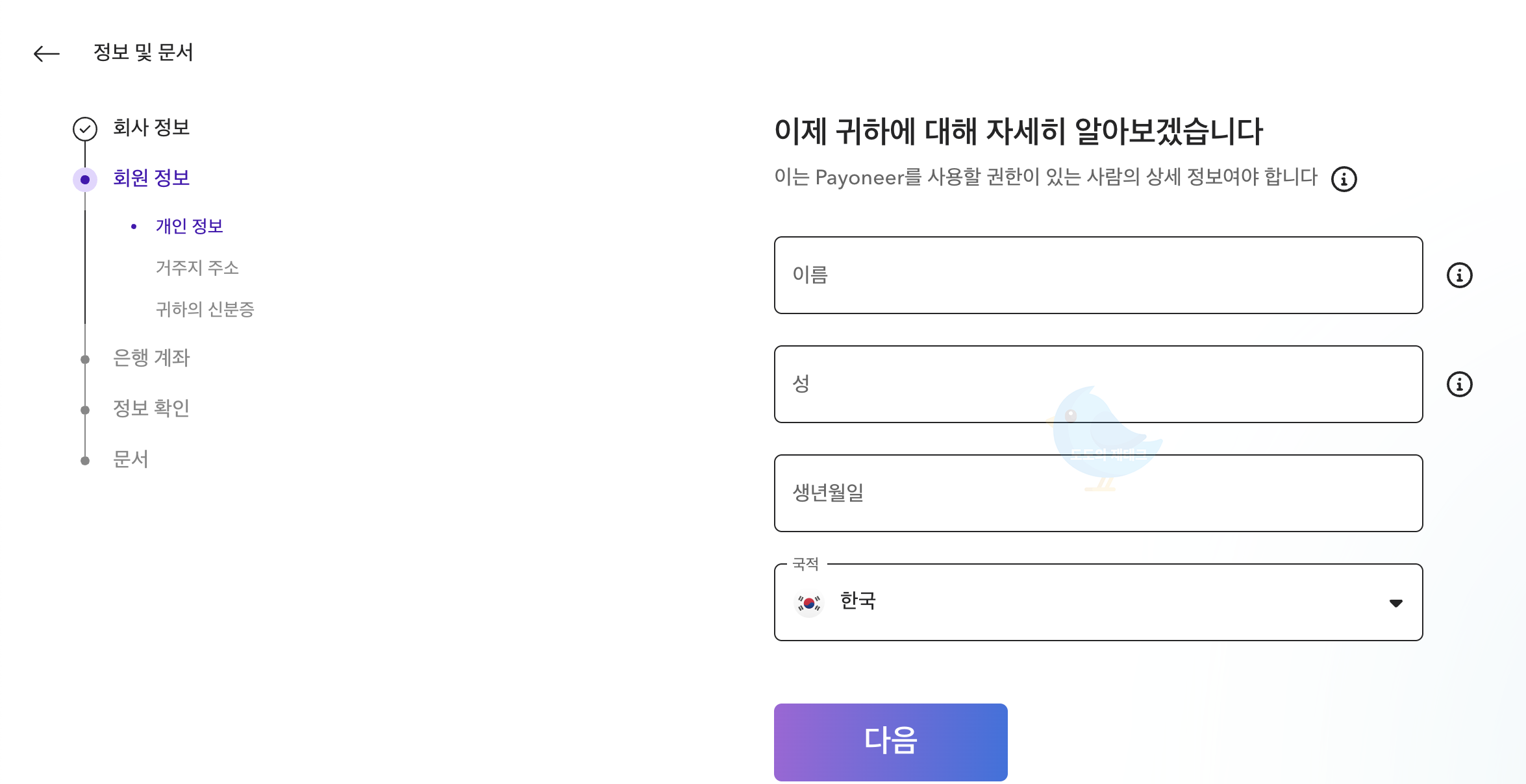Click the info icon next to 이름 field

pyautogui.click(x=1461, y=275)
